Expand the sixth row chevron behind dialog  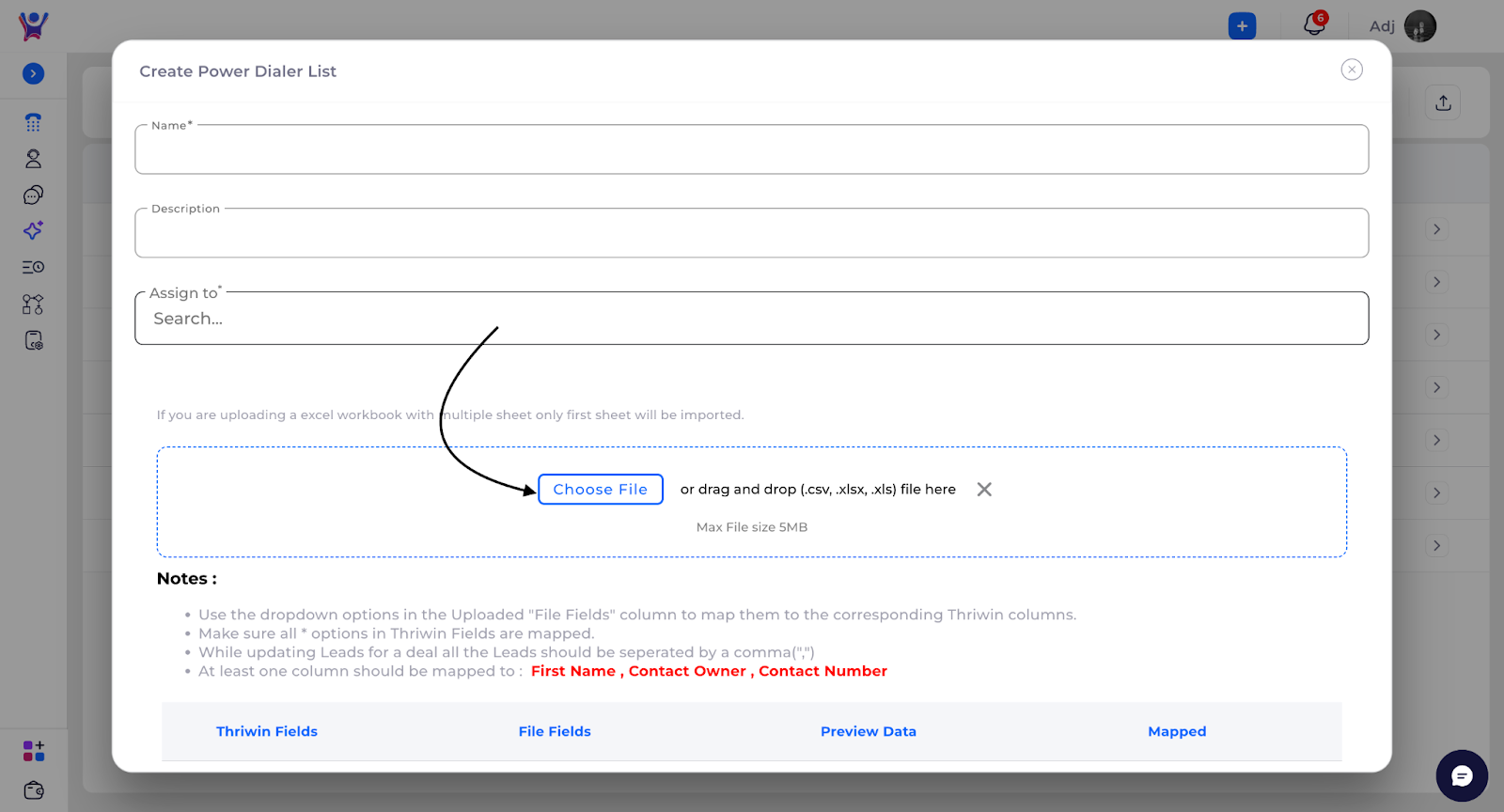pos(1436,492)
